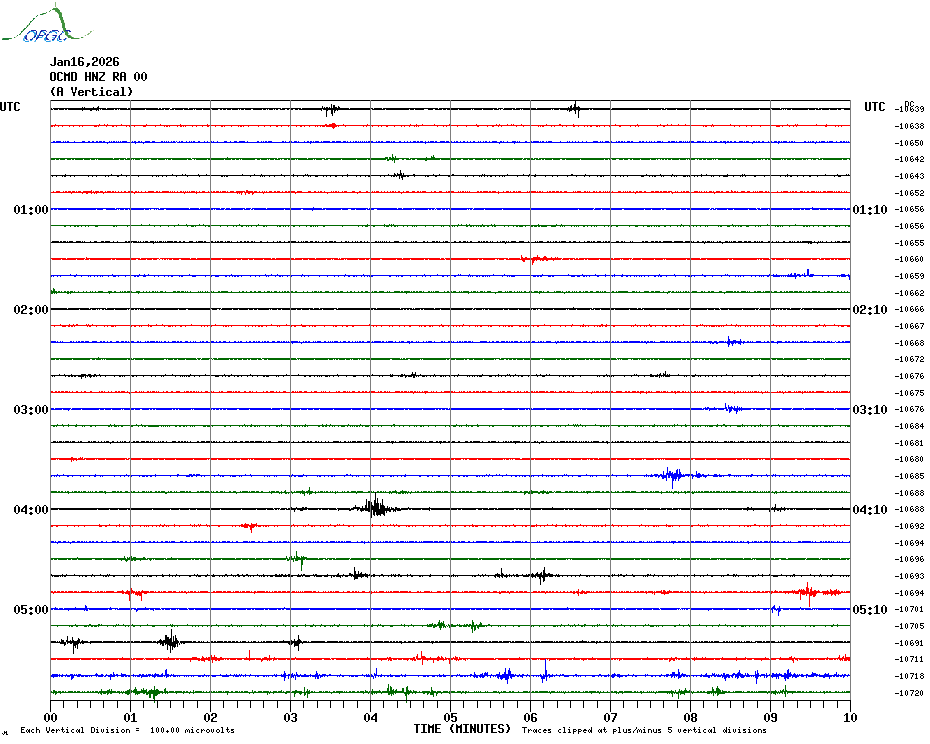Click the large black burst on 04:00 trace
Image resolution: width=930 pixels, height=744 pixels.
[375, 507]
